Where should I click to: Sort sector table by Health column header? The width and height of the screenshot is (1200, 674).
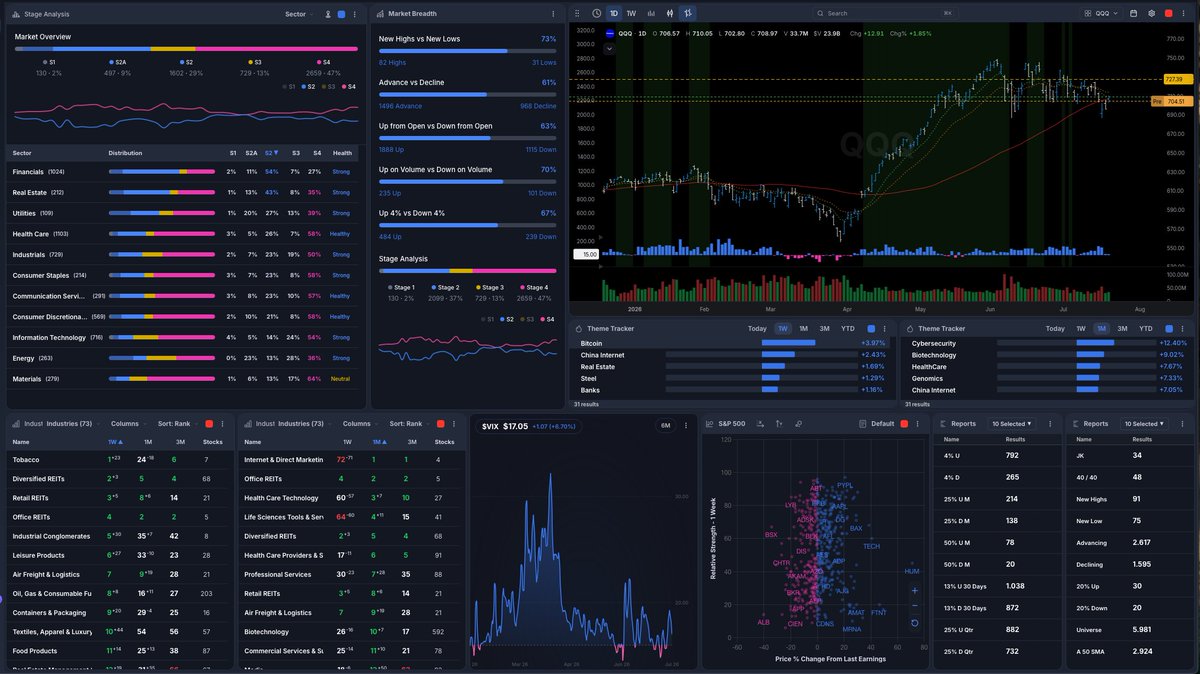point(342,153)
